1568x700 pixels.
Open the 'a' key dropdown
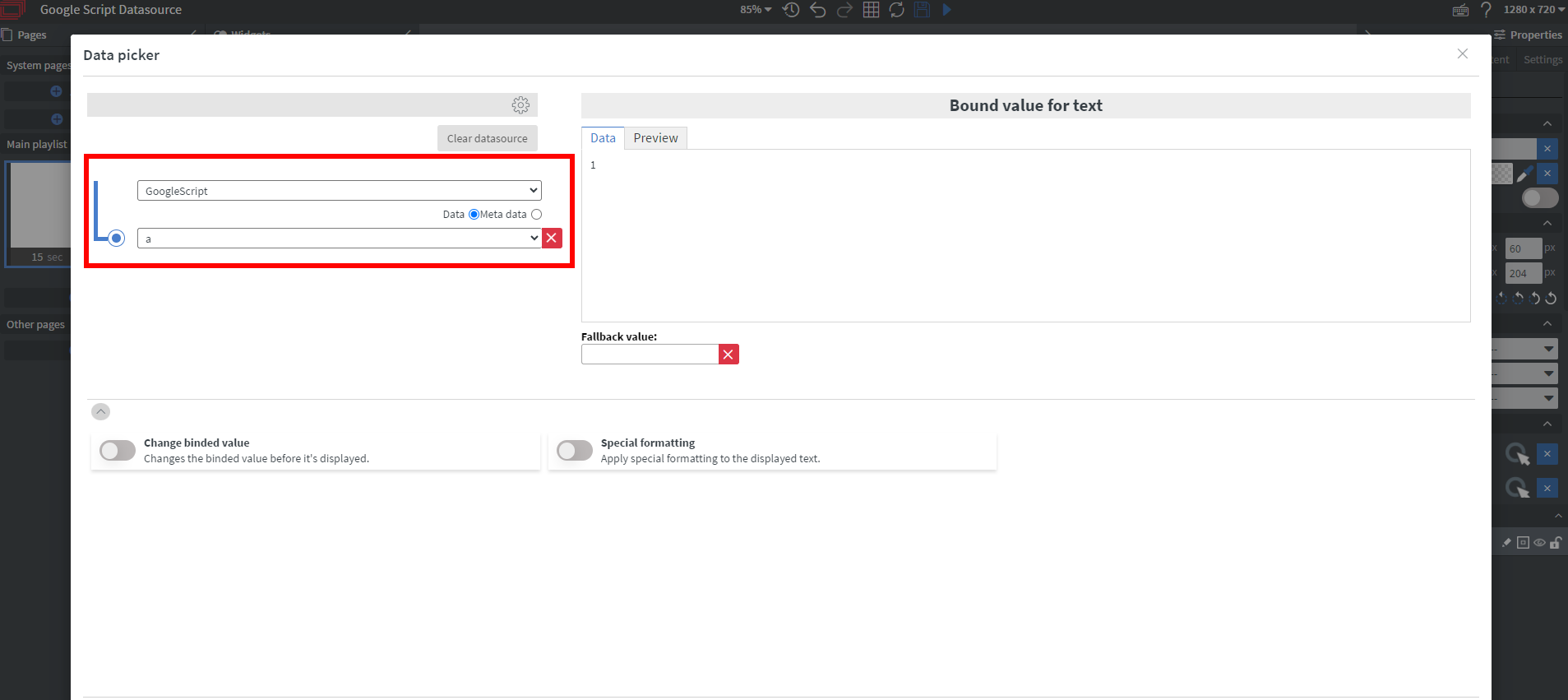[x=339, y=238]
